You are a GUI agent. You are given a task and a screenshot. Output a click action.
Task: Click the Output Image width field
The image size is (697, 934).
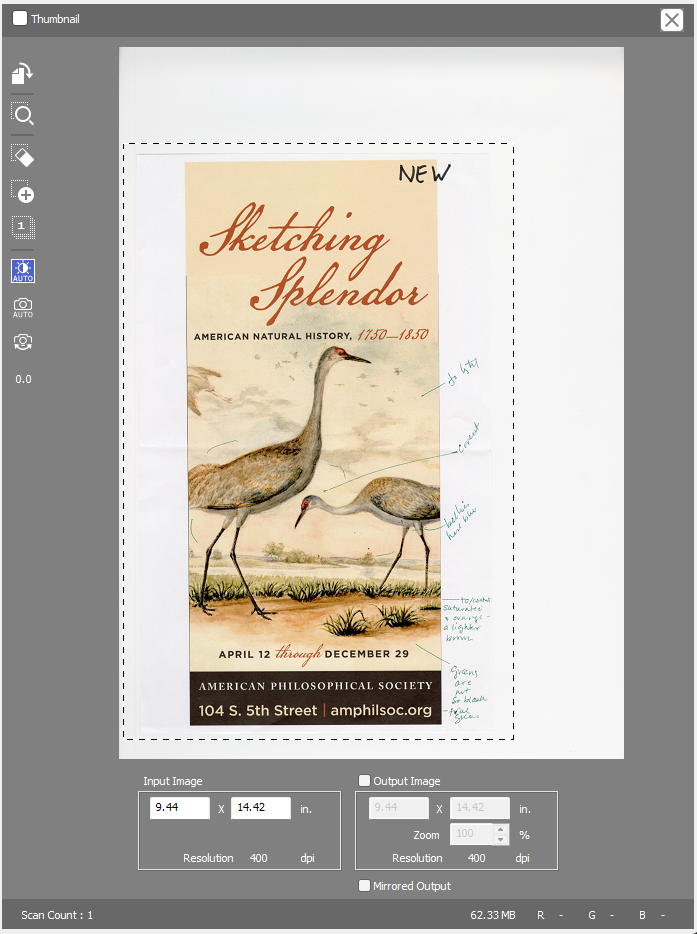[x=399, y=808]
